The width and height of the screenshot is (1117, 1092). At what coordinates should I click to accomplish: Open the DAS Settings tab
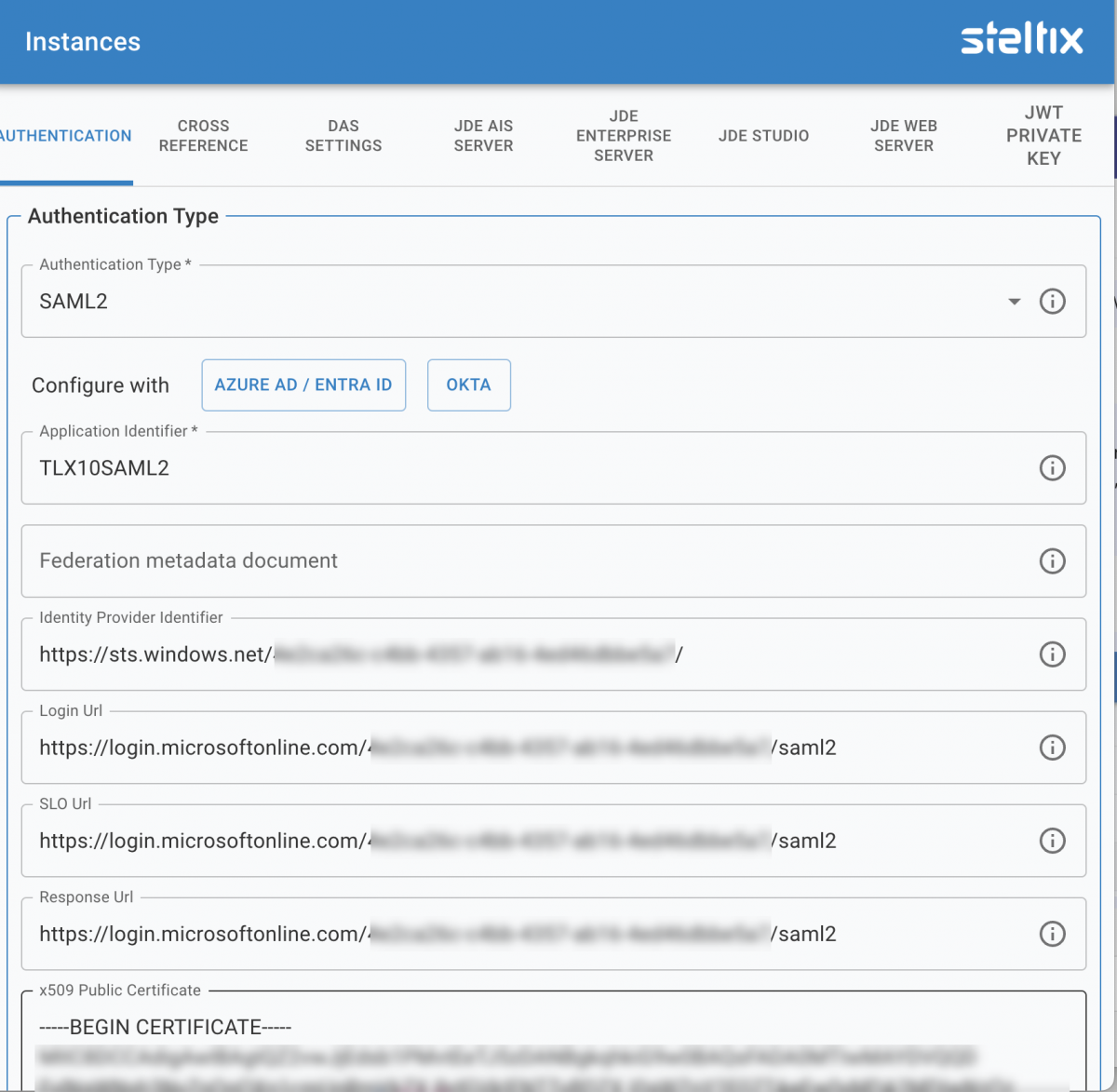[x=343, y=136]
